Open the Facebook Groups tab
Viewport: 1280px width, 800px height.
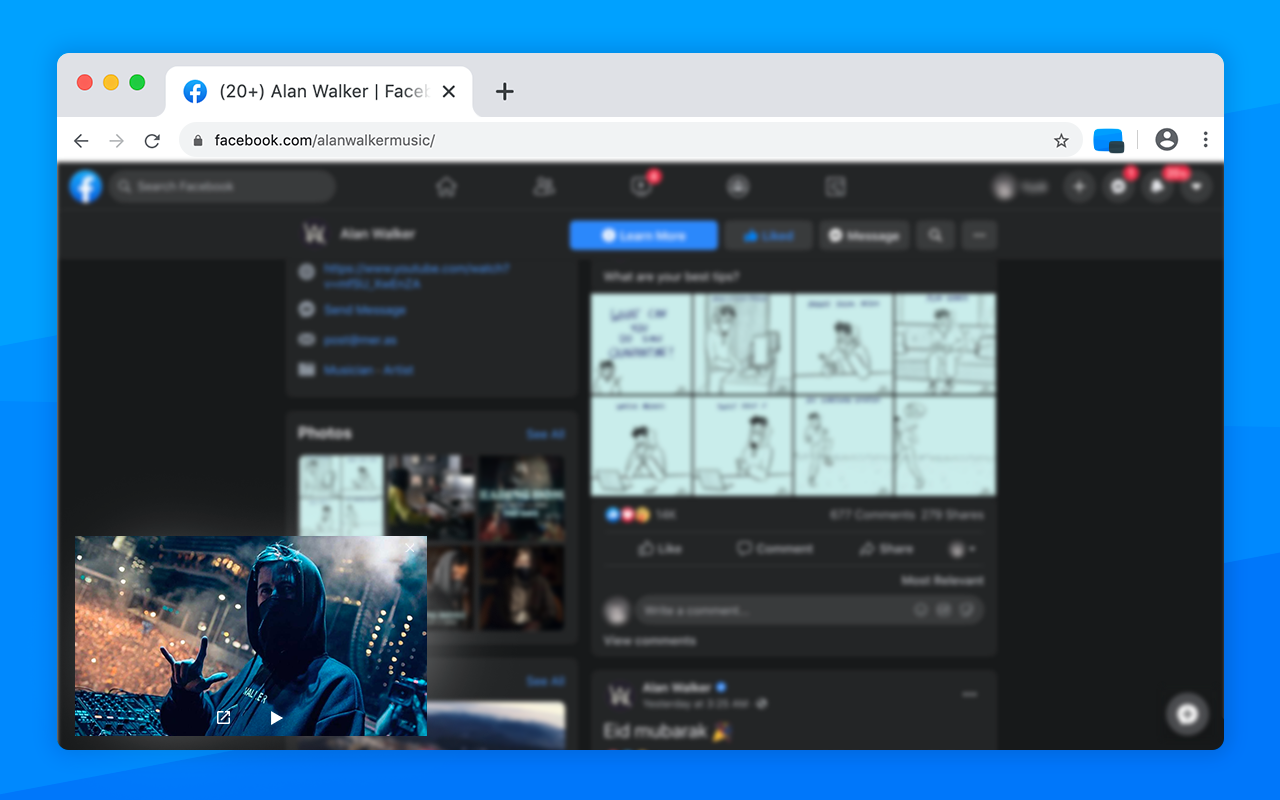738,186
